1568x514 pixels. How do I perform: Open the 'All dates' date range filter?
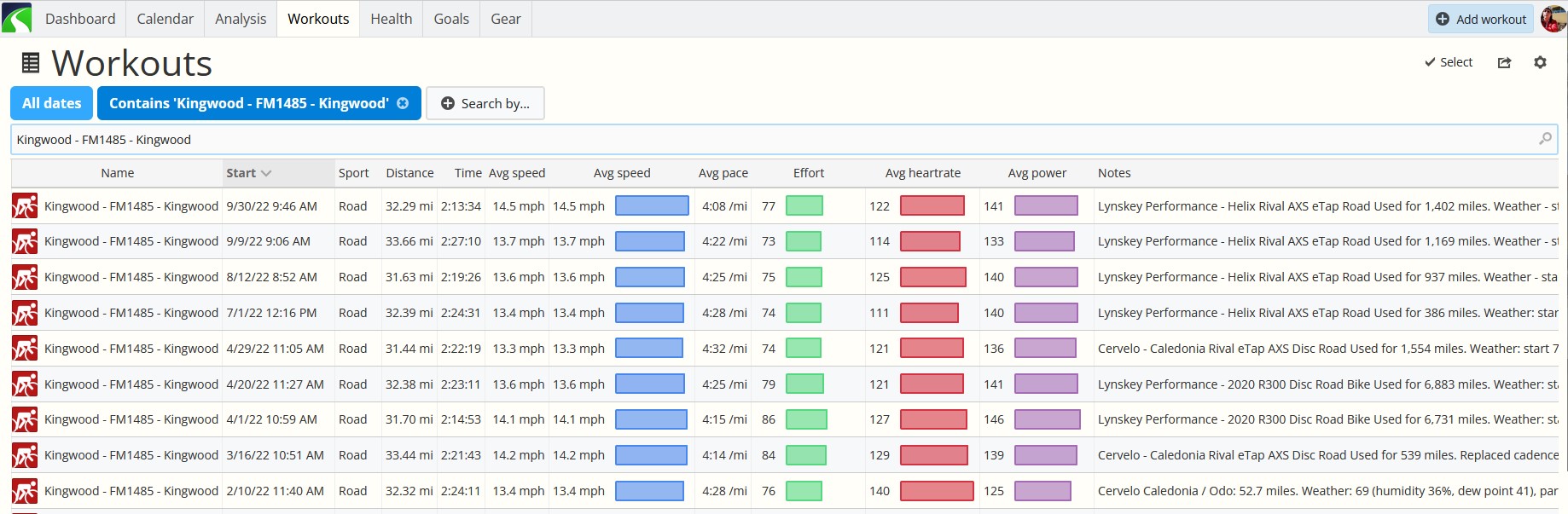pyautogui.click(x=52, y=103)
